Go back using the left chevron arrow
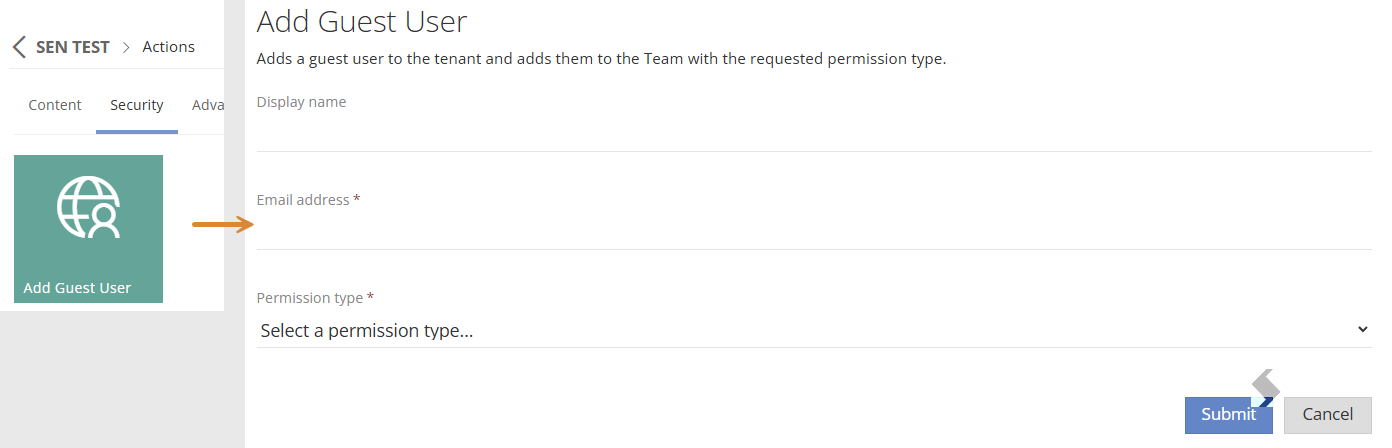 [x=19, y=47]
